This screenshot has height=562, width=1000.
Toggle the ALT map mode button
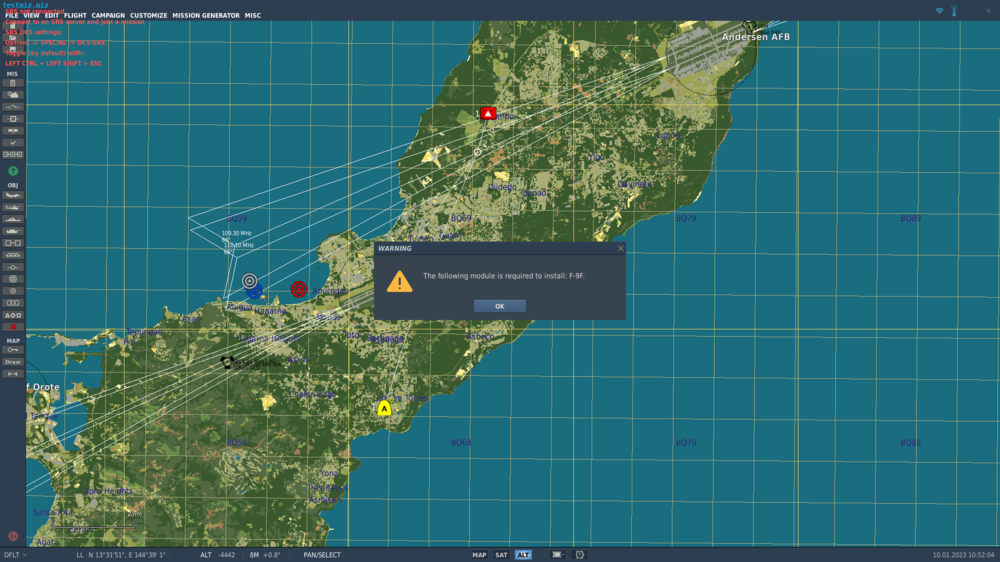coord(523,555)
